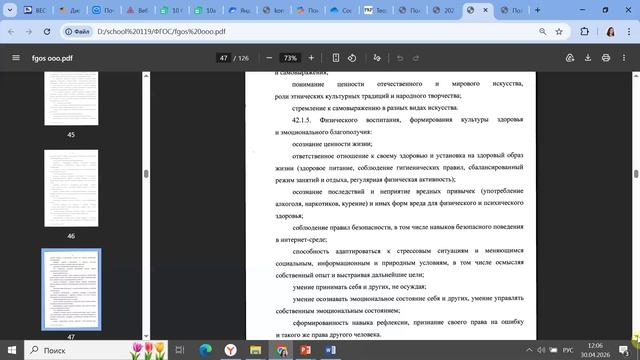Expand the tab search dropdown
This screenshot has width=640, height=360.
click(10, 10)
